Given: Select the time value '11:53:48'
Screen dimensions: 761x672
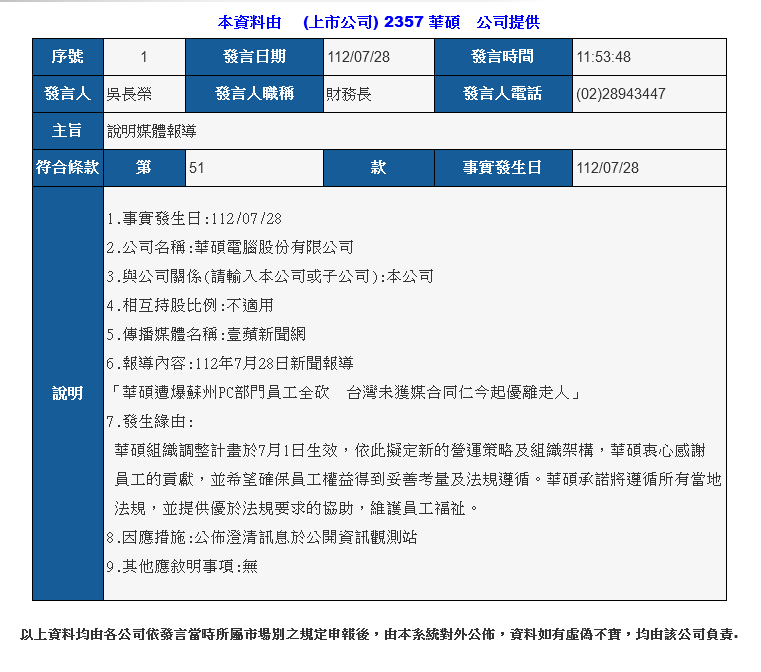Looking at the screenshot, I should point(603,57).
